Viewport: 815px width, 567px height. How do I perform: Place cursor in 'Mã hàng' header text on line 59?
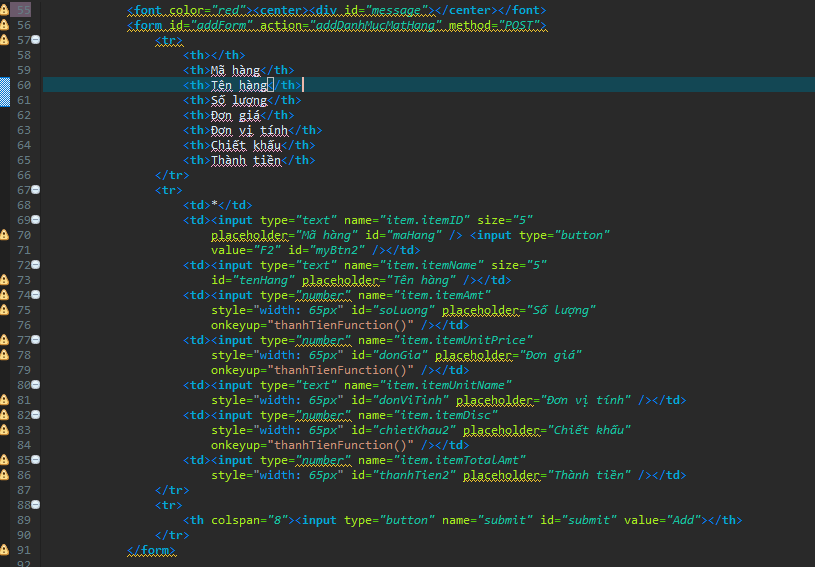coord(235,70)
